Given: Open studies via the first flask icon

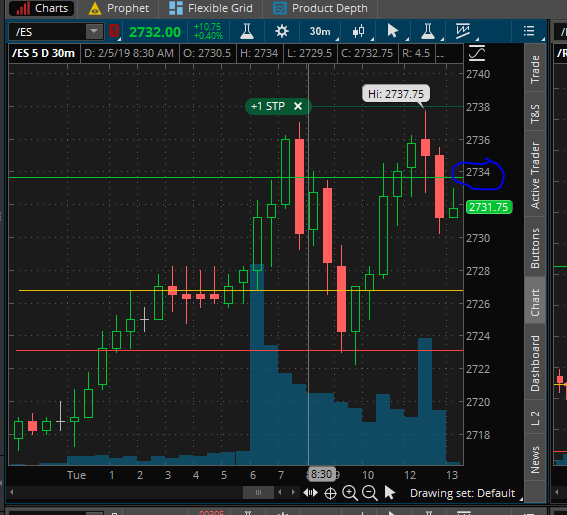Looking at the screenshot, I should (247, 31).
